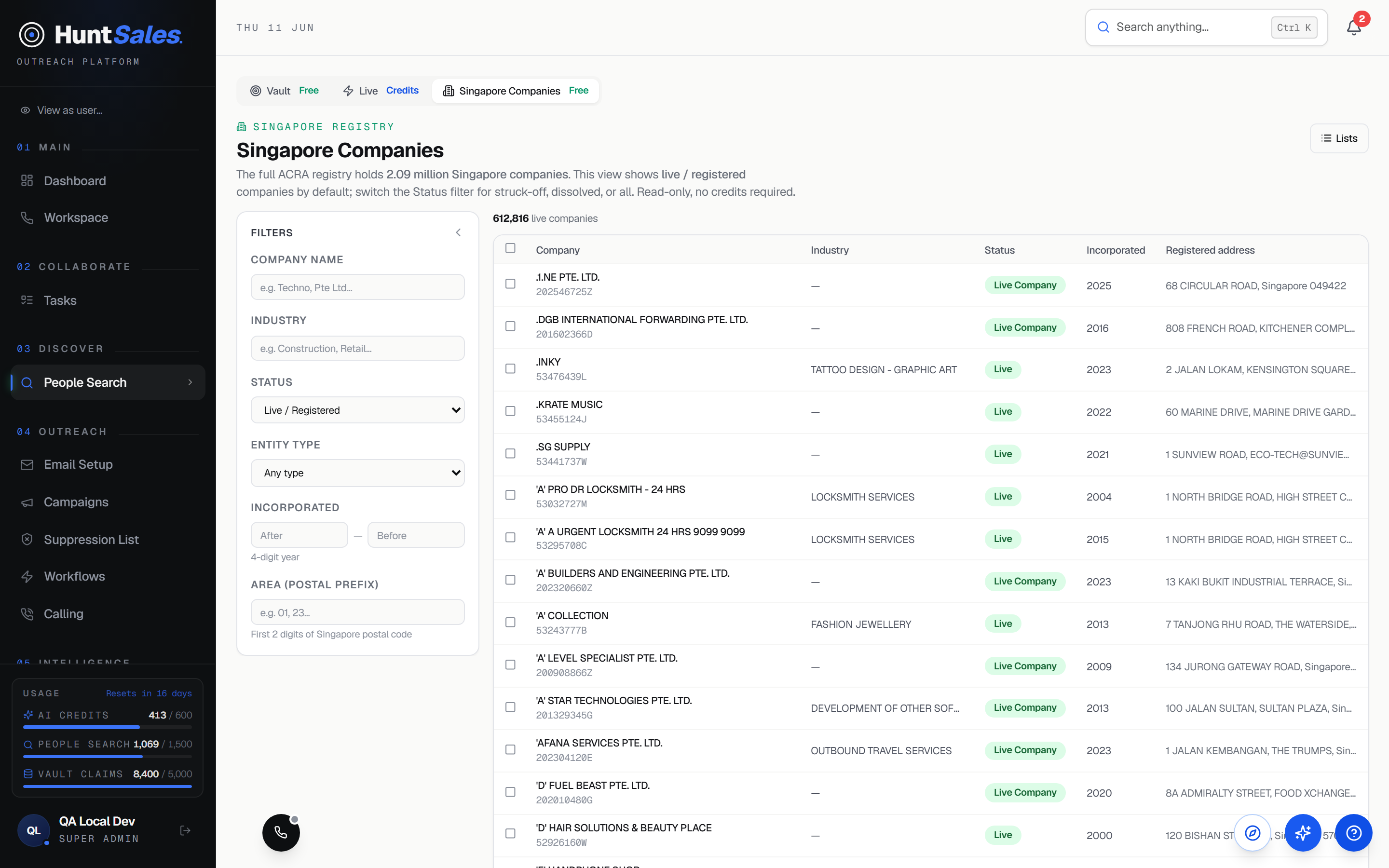Switch to the Live Credits tab
1389x868 pixels.
[x=381, y=91]
